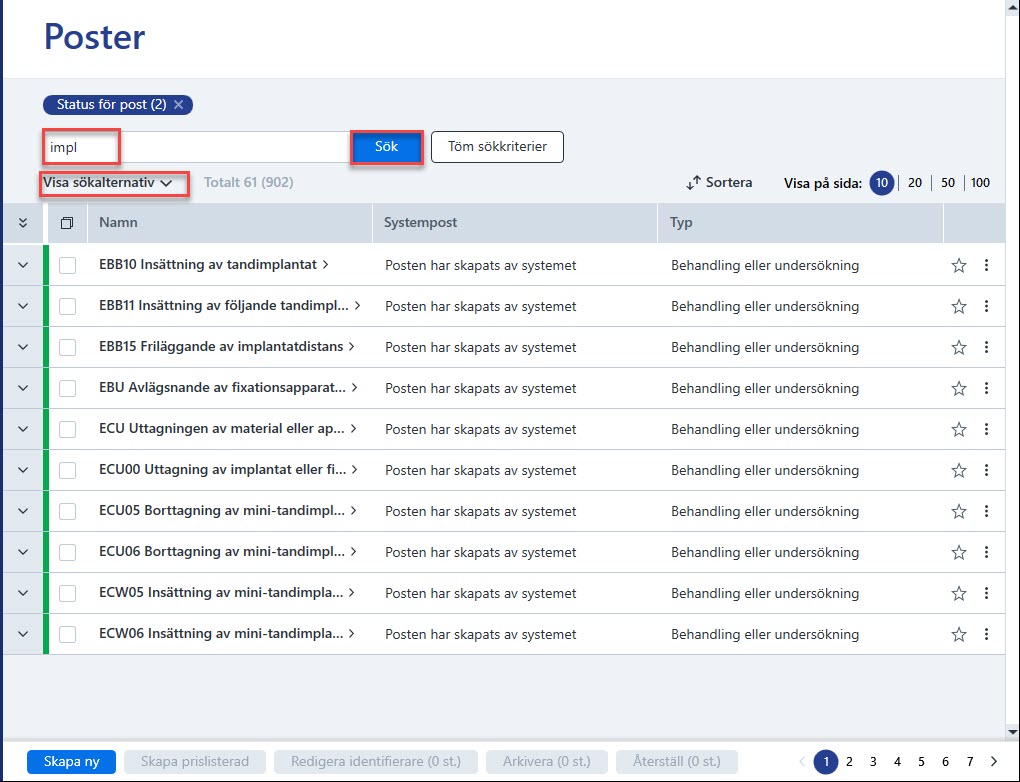Click the Sök search button
1020x782 pixels.
(386, 147)
